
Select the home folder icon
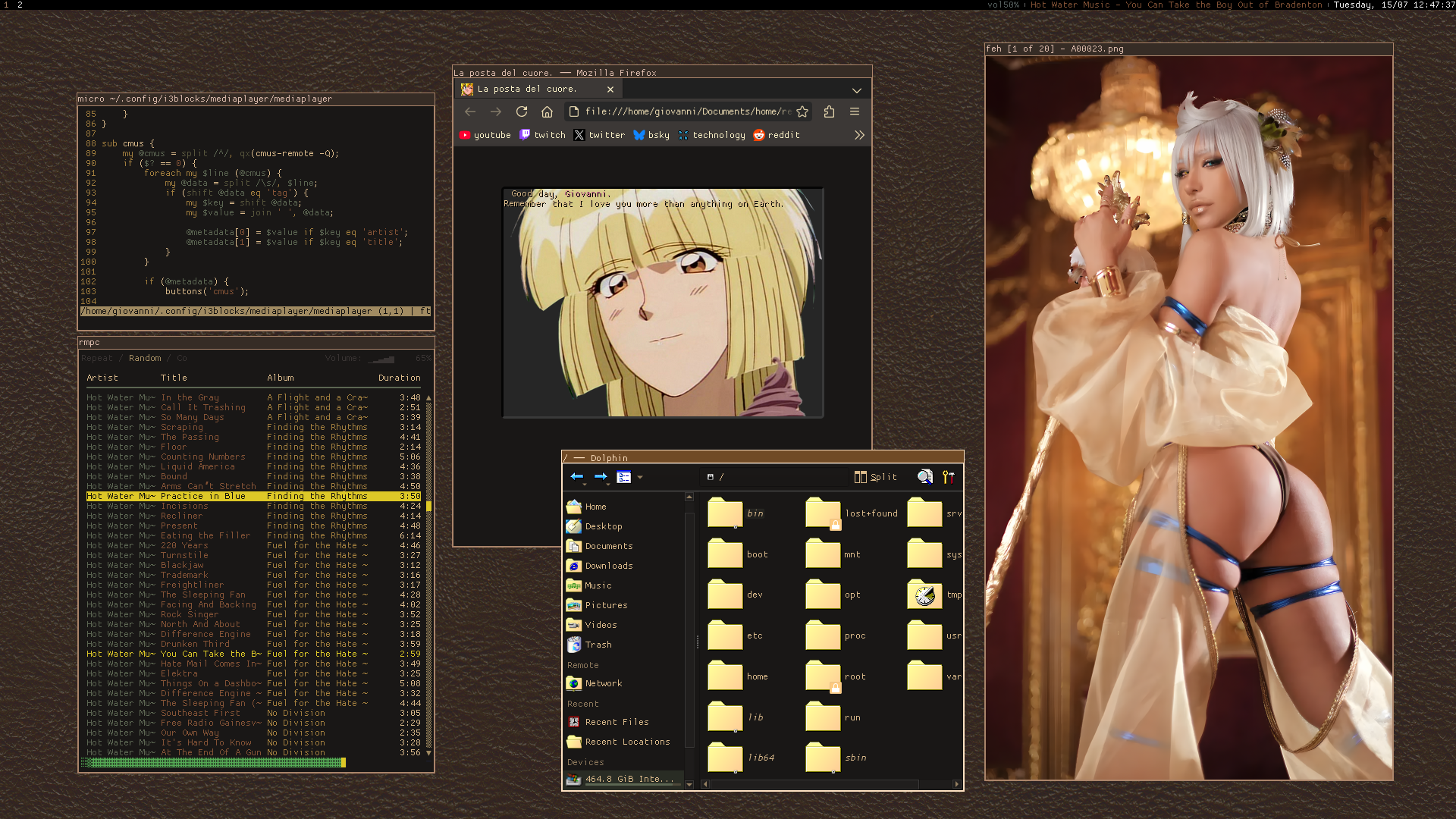tap(725, 676)
